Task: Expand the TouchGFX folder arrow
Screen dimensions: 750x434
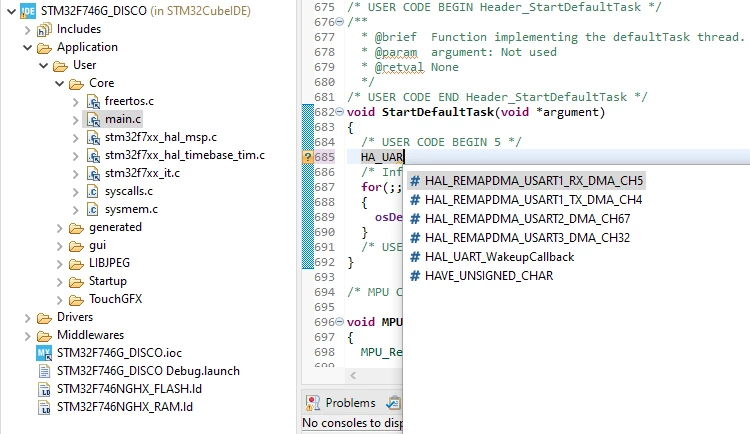Action: [x=59, y=300]
